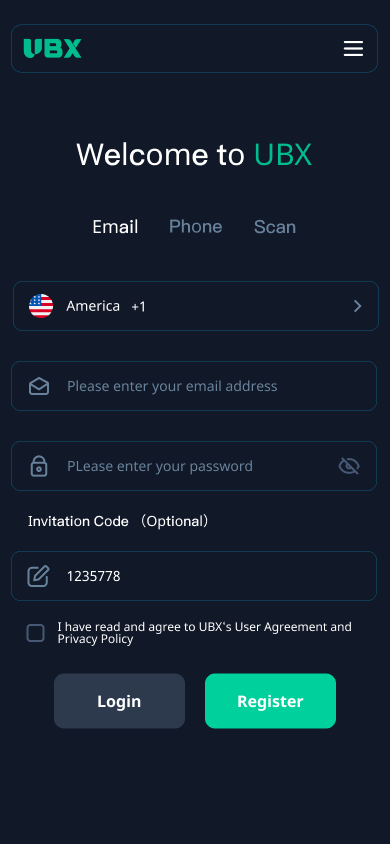This screenshot has width=390, height=844.
Task: Check the User Agreement checkbox
Action: pyautogui.click(x=36, y=633)
